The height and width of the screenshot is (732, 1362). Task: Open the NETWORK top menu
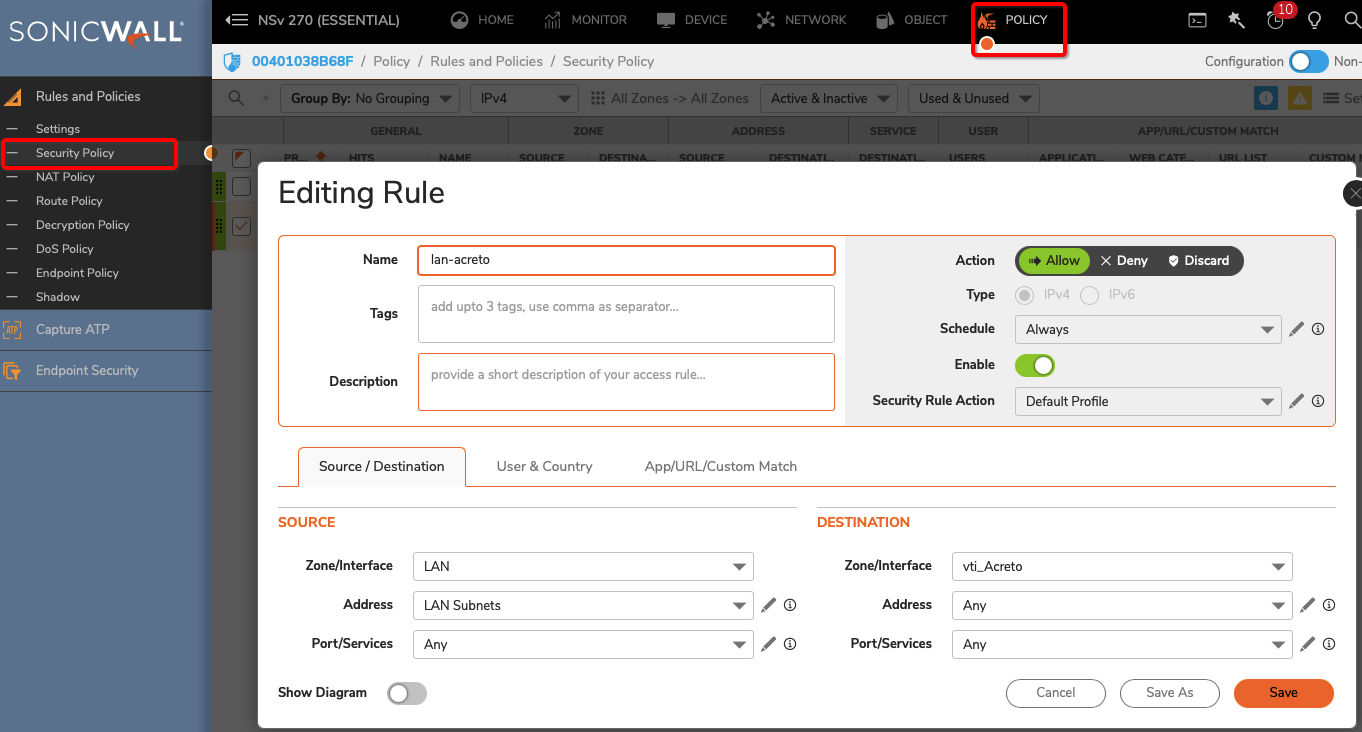[x=802, y=20]
